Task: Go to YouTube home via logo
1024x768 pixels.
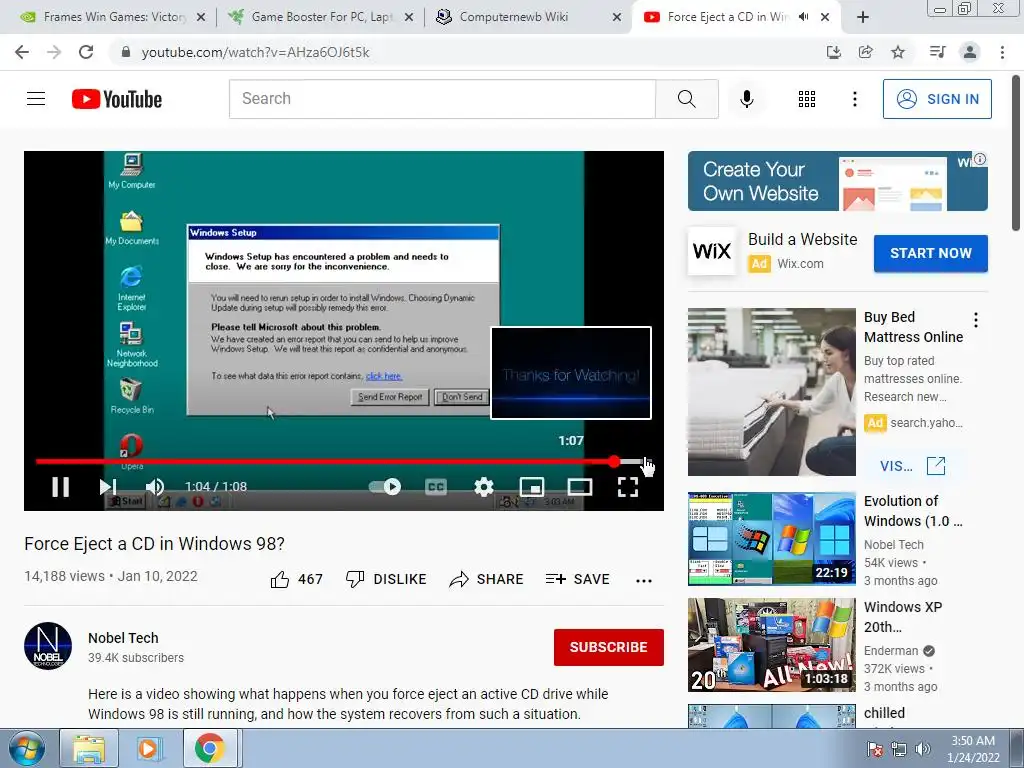Action: [117, 99]
